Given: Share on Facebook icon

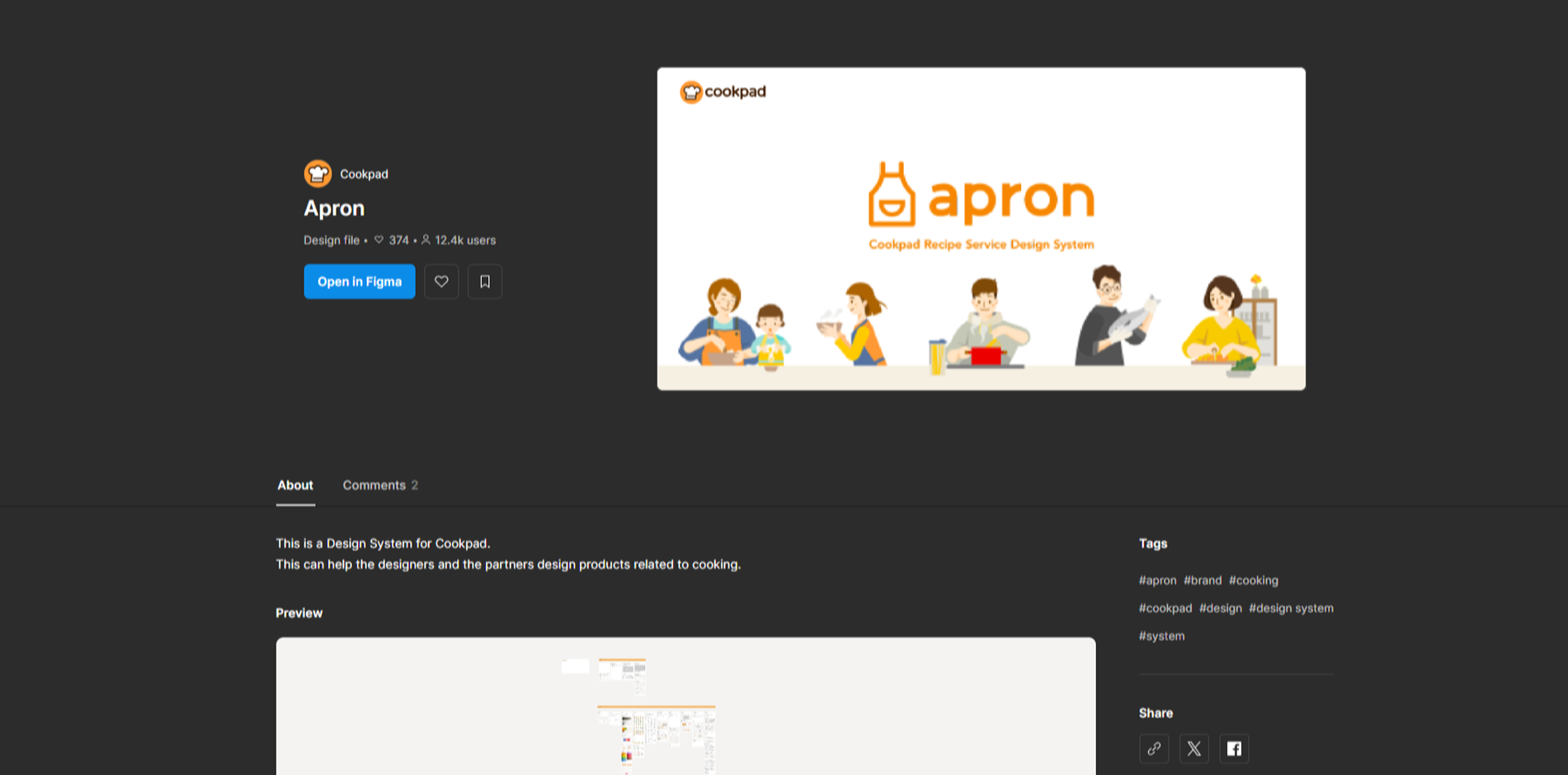Looking at the screenshot, I should pos(1234,749).
